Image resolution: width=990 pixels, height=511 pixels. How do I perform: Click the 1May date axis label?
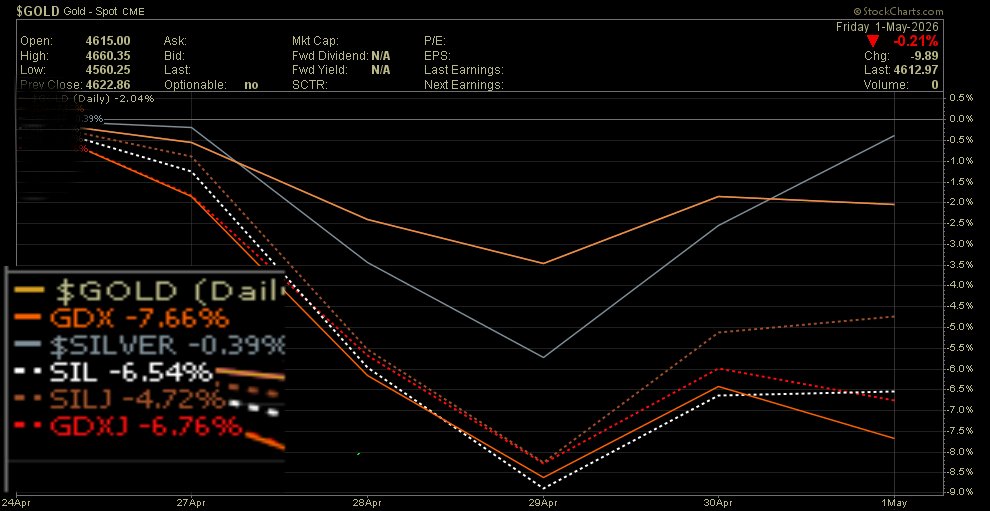point(895,503)
